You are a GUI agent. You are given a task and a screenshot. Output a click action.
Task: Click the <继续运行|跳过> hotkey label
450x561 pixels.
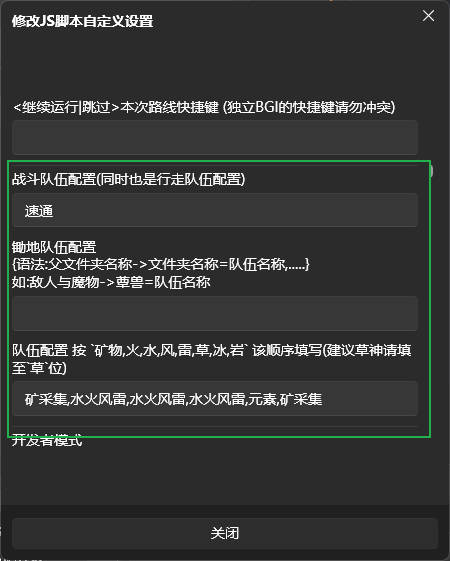204,107
